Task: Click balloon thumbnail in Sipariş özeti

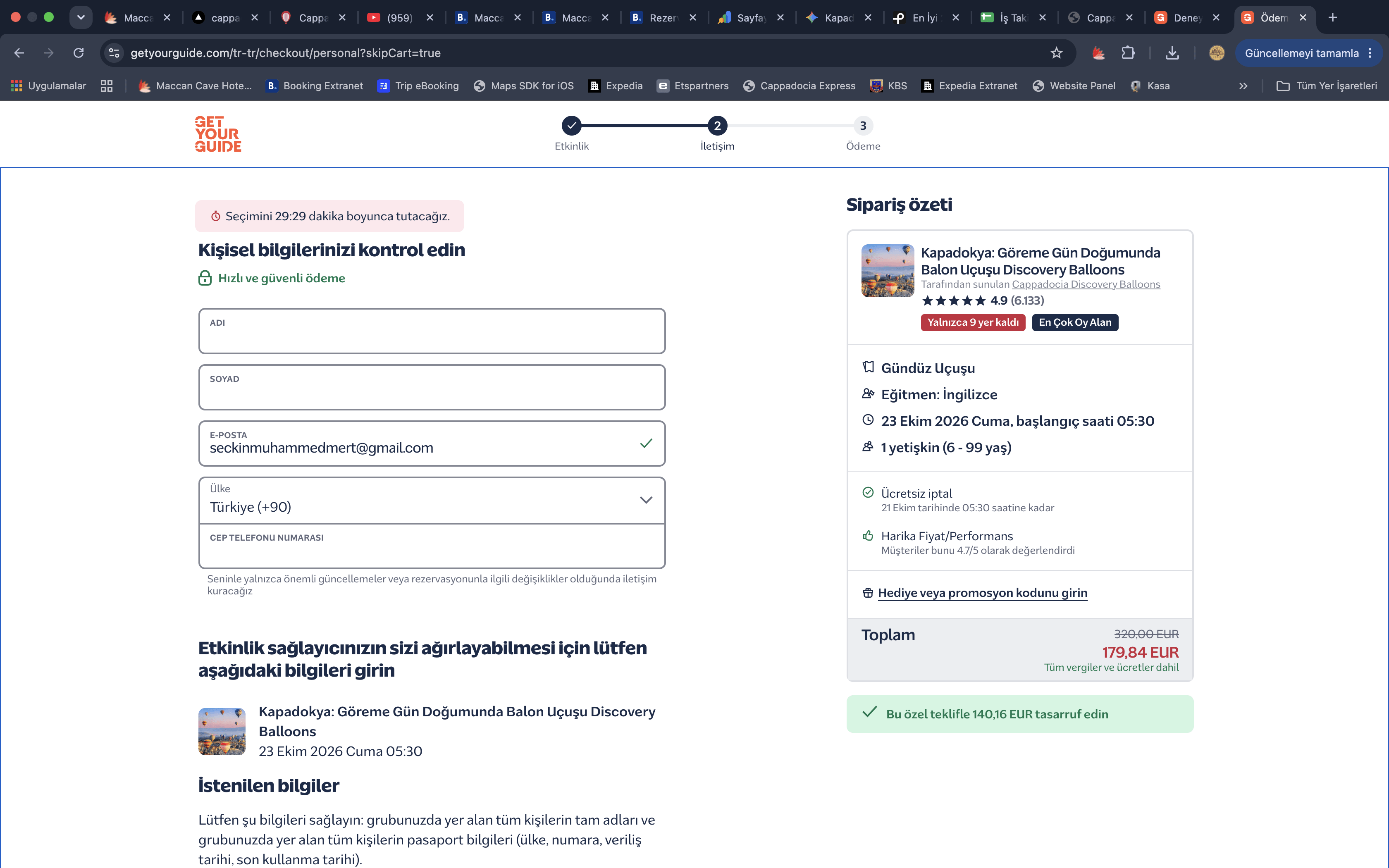Action: tap(888, 271)
